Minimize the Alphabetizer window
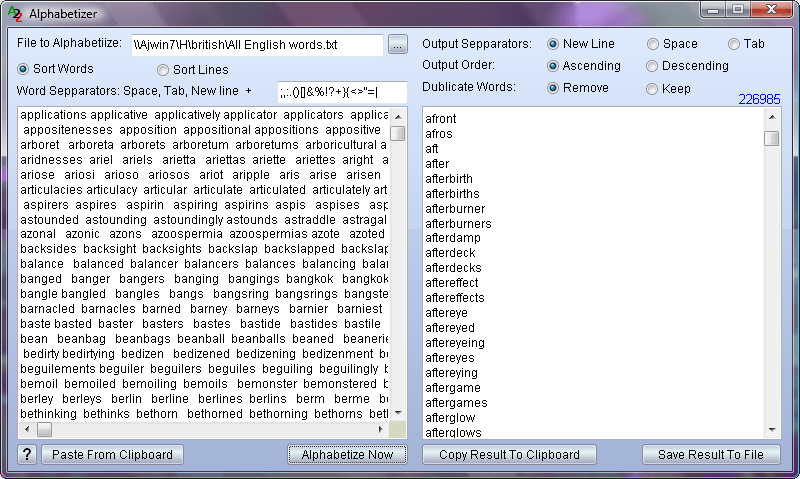This screenshot has height=479, width=800. [713, 10]
